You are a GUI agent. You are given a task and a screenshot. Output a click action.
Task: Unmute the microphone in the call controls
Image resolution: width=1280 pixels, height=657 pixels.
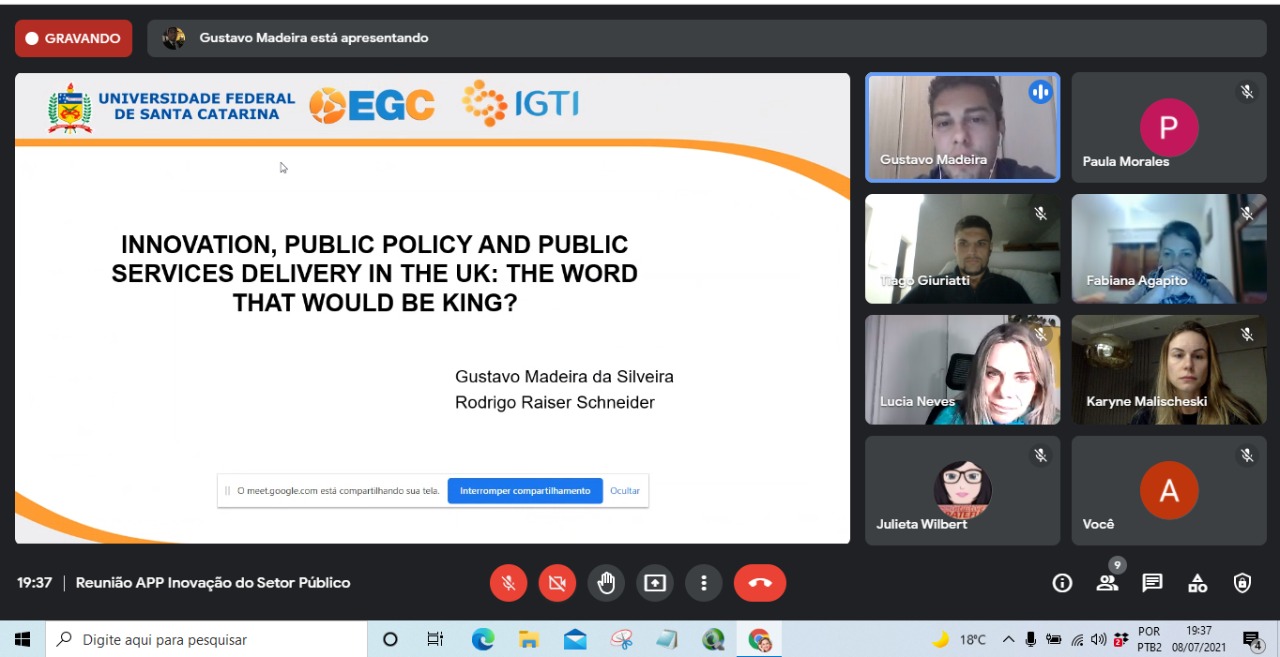(x=508, y=583)
